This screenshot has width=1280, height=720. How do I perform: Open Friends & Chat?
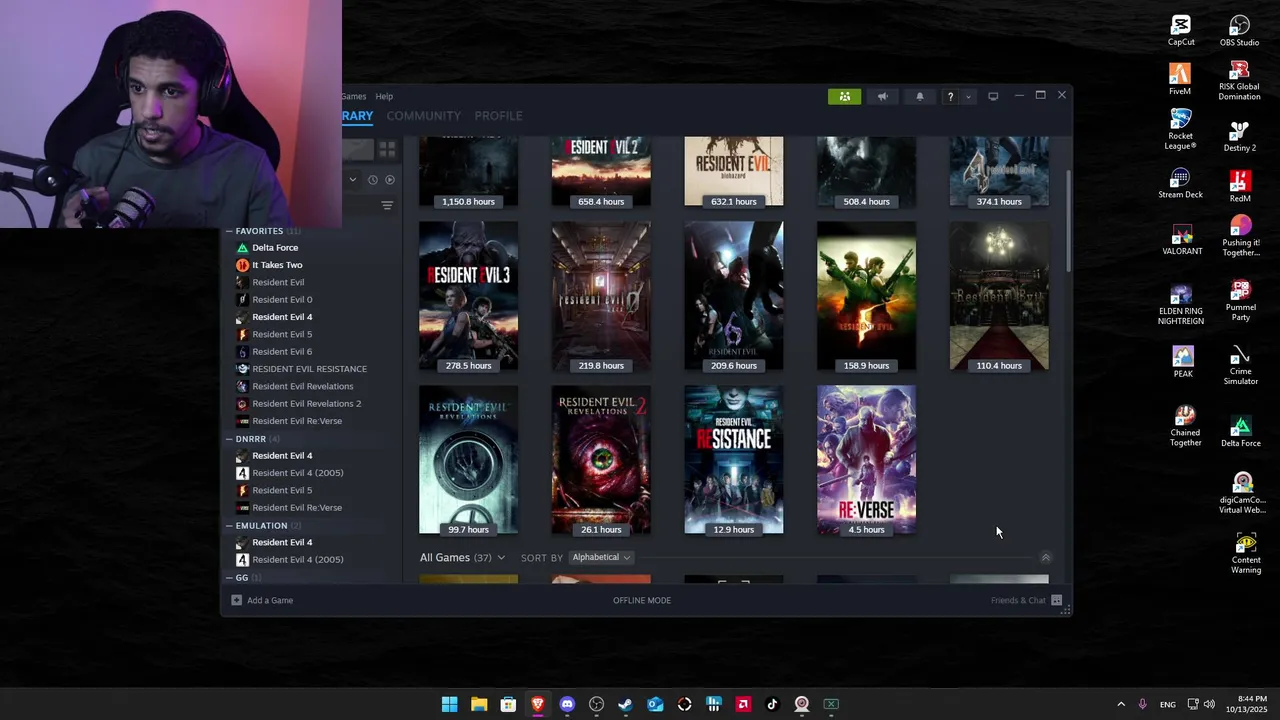pos(1018,600)
